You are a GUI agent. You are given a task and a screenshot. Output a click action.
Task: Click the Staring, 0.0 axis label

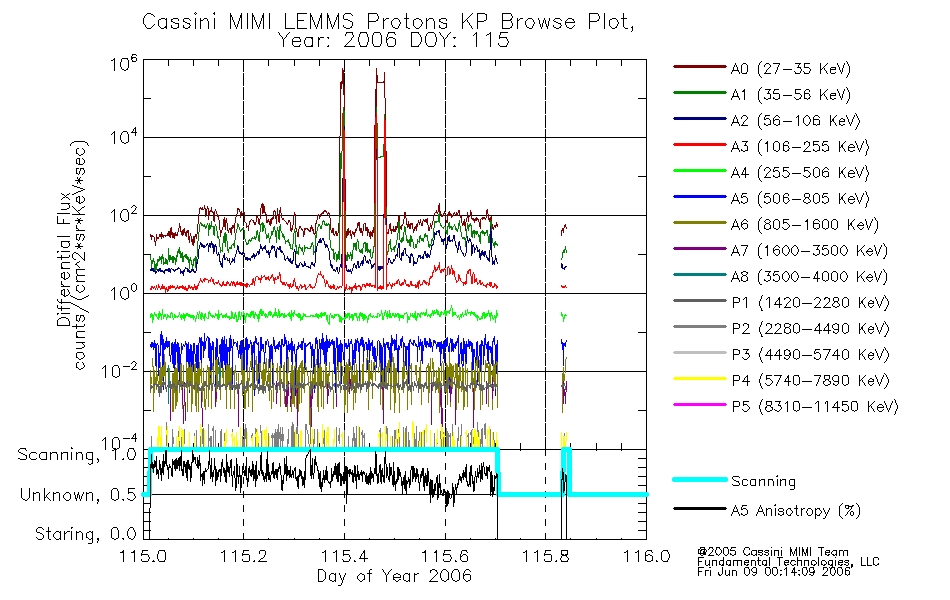point(85,535)
